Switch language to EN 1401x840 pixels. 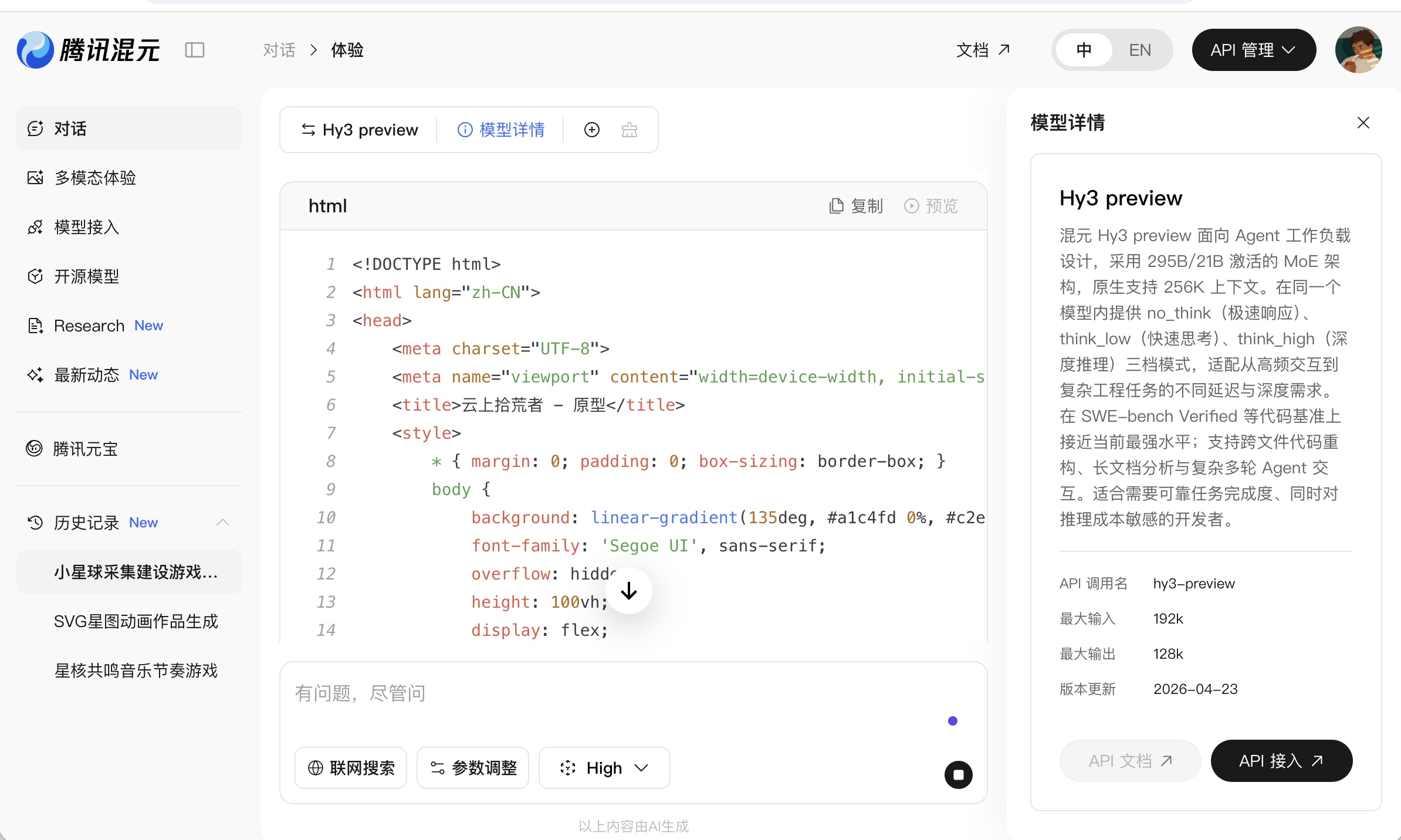pos(1139,50)
